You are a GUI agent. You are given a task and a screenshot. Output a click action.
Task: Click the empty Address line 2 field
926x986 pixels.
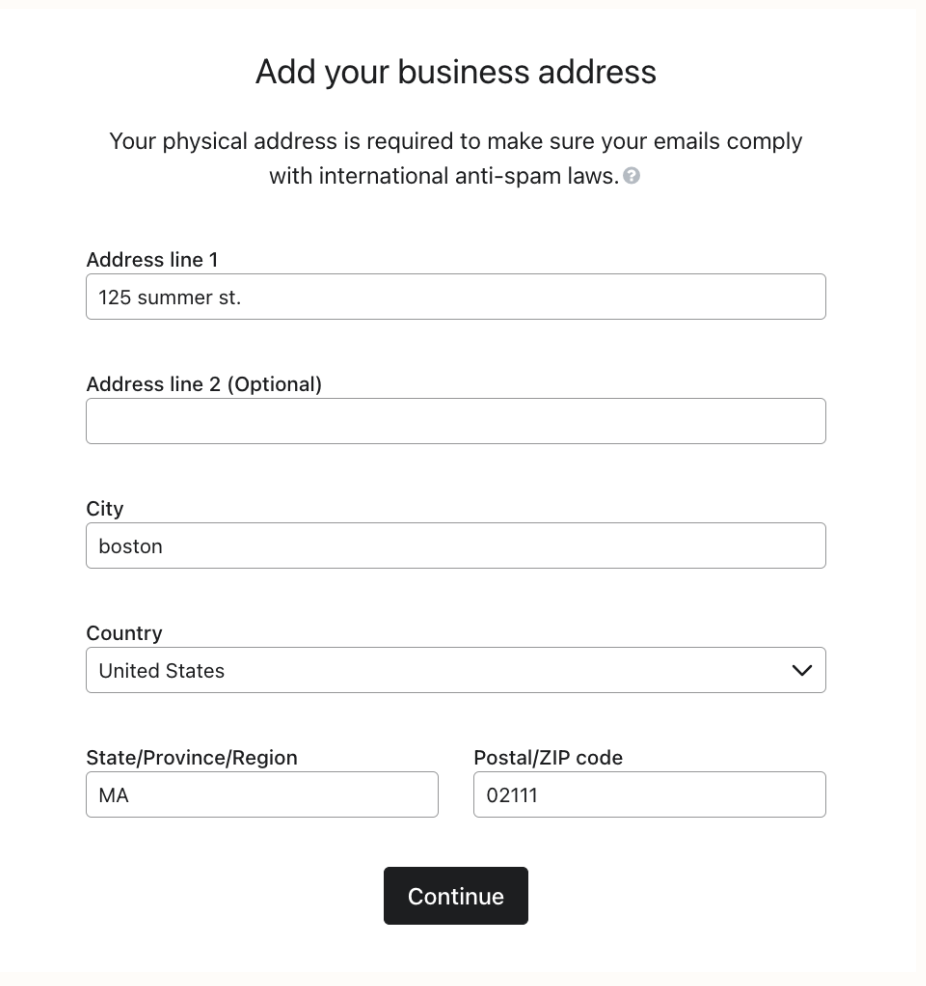(x=455, y=421)
